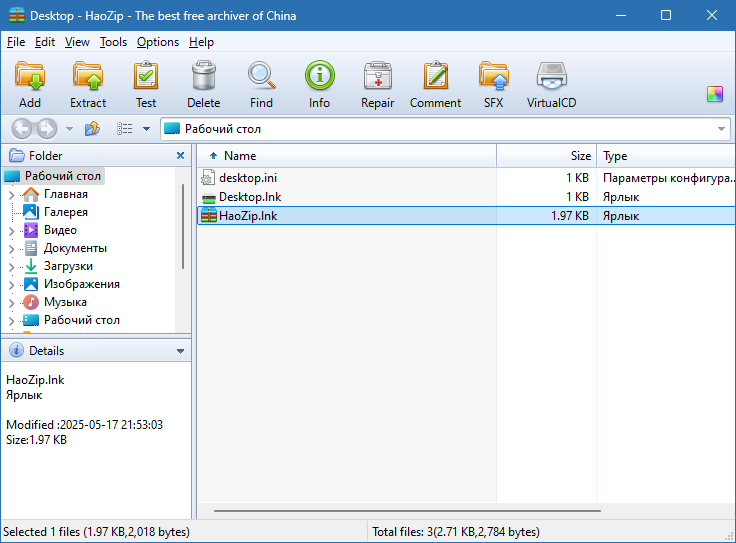Viewport: 736px width, 543px height.
Task: Click the 1.97 KB size cell
Action: click(x=570, y=216)
